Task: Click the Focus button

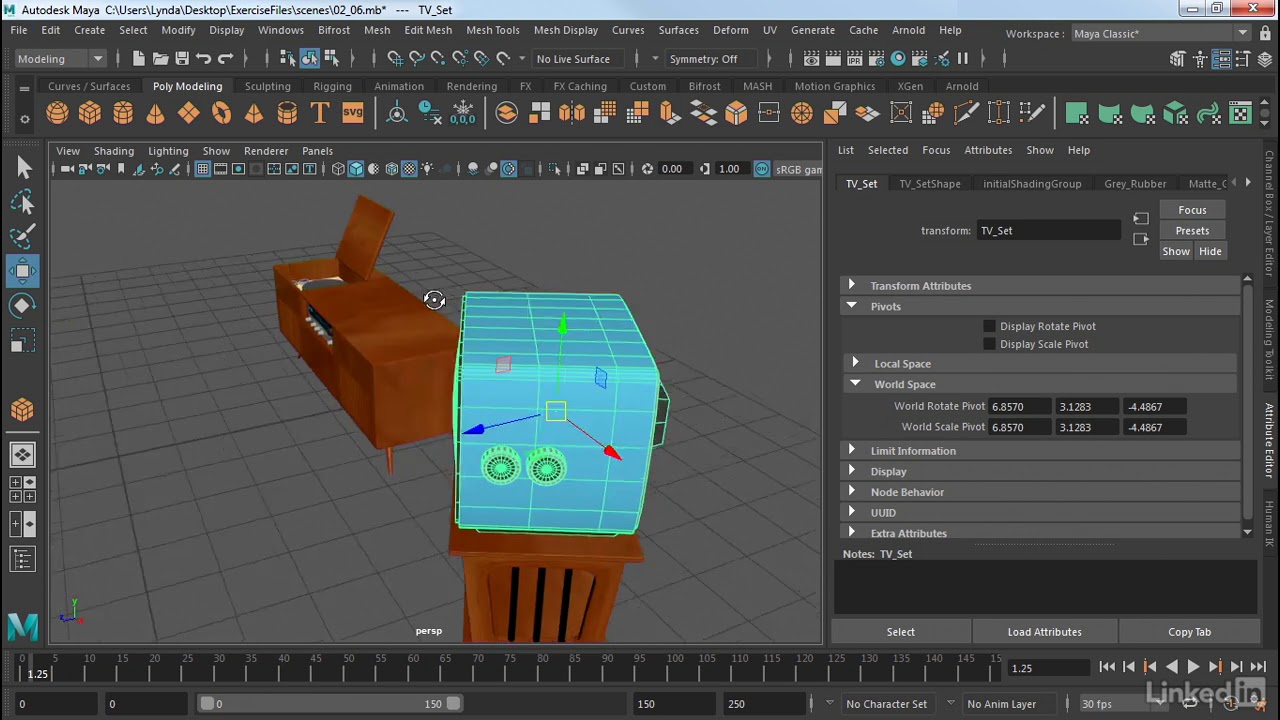Action: pyautogui.click(x=1192, y=210)
